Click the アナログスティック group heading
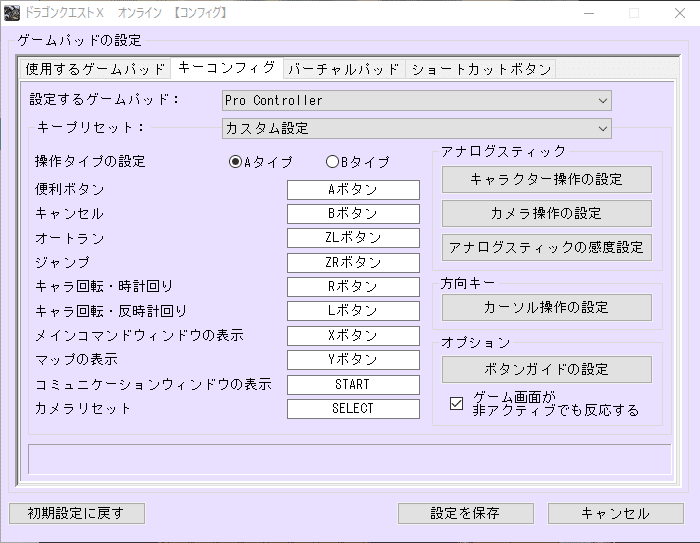 pos(503,151)
